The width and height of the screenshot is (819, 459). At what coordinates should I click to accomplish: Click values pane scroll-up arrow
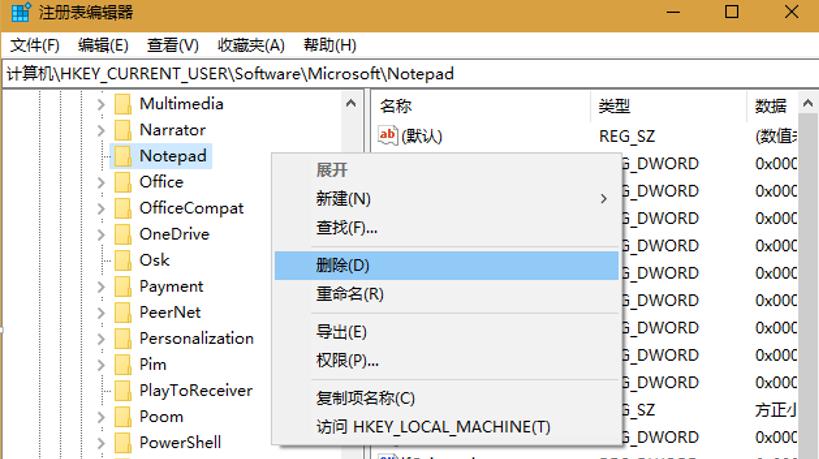pos(808,103)
